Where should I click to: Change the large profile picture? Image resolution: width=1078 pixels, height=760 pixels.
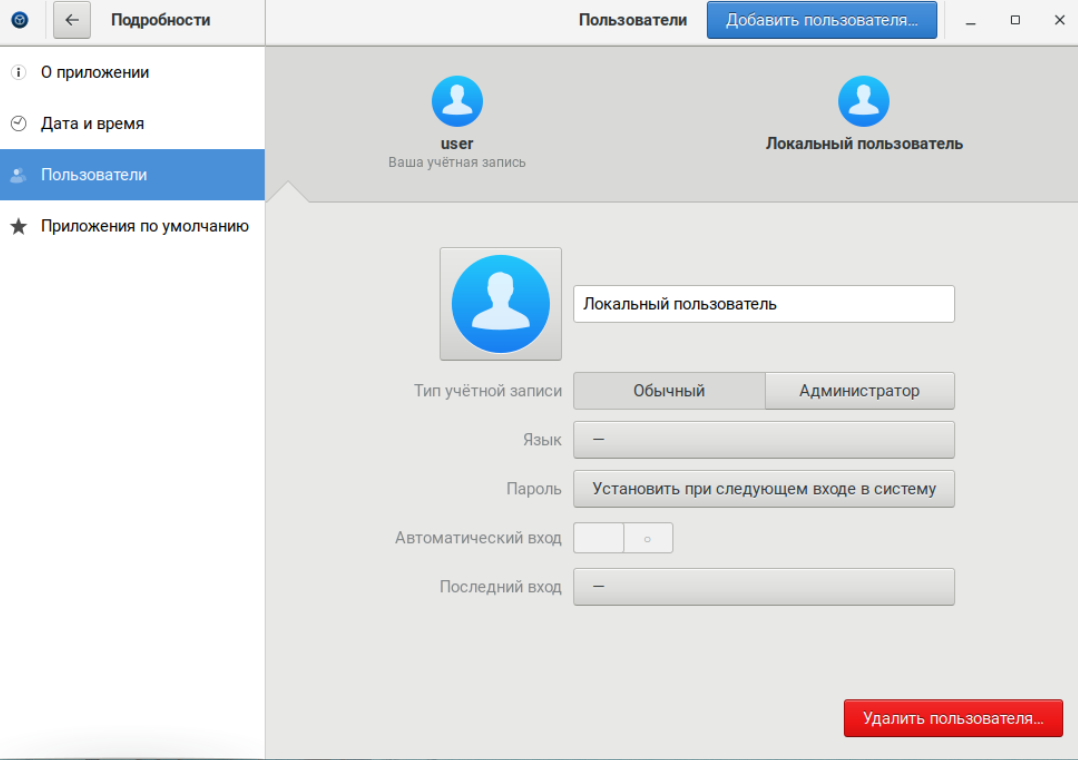pos(500,304)
